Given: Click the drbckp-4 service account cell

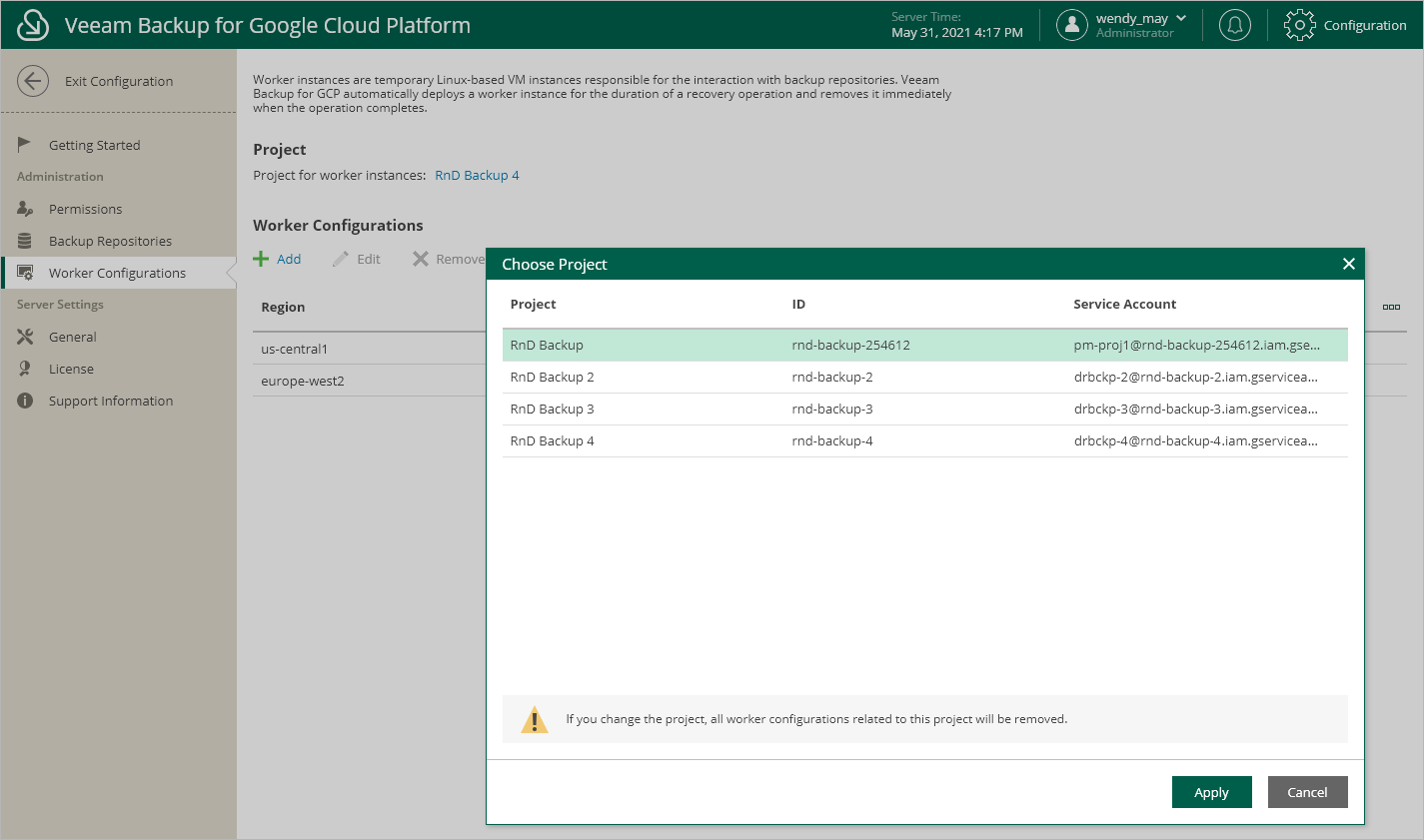Looking at the screenshot, I should pos(1196,440).
